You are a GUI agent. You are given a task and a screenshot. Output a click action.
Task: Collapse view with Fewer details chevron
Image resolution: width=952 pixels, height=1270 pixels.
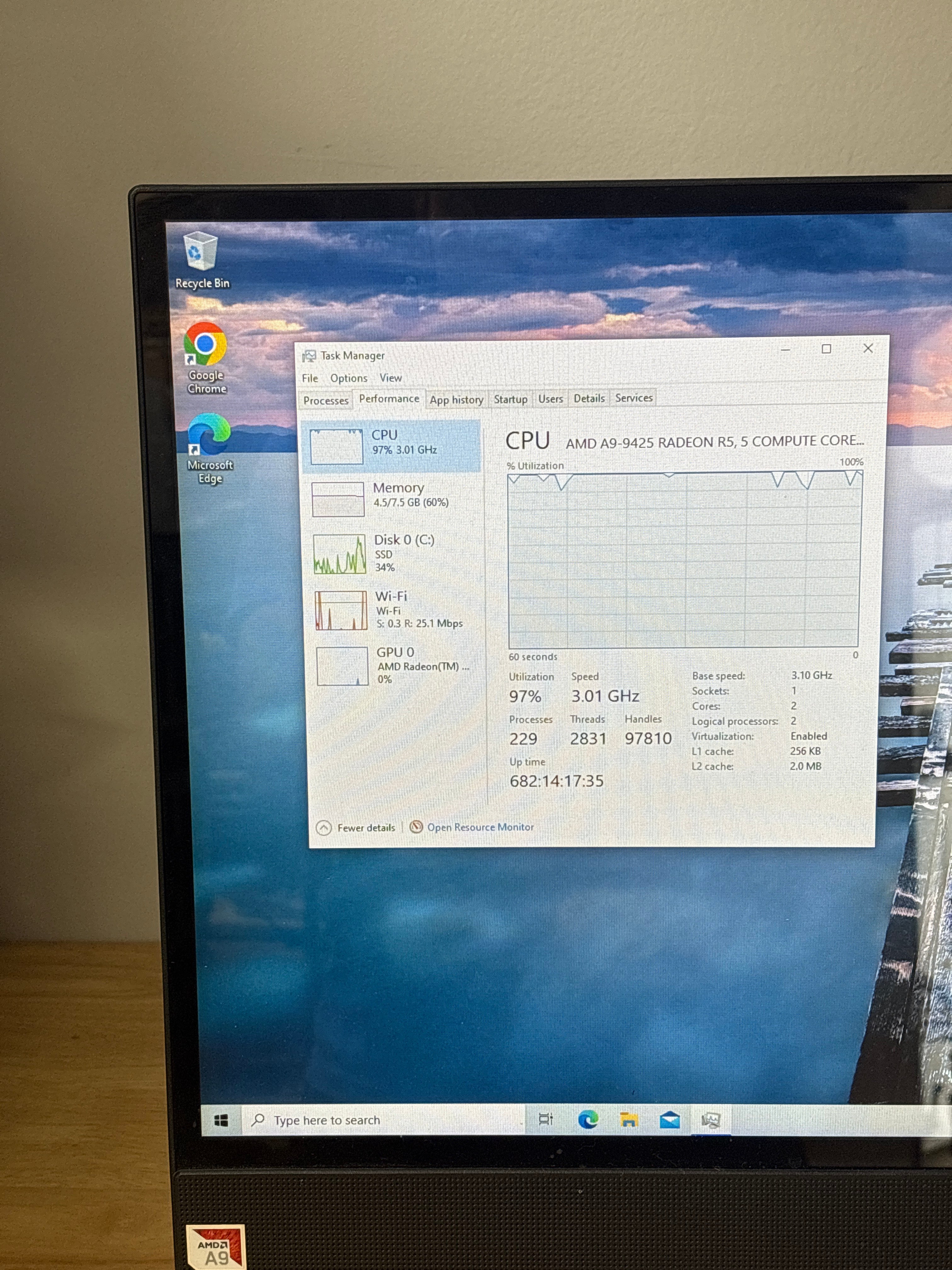(x=324, y=828)
